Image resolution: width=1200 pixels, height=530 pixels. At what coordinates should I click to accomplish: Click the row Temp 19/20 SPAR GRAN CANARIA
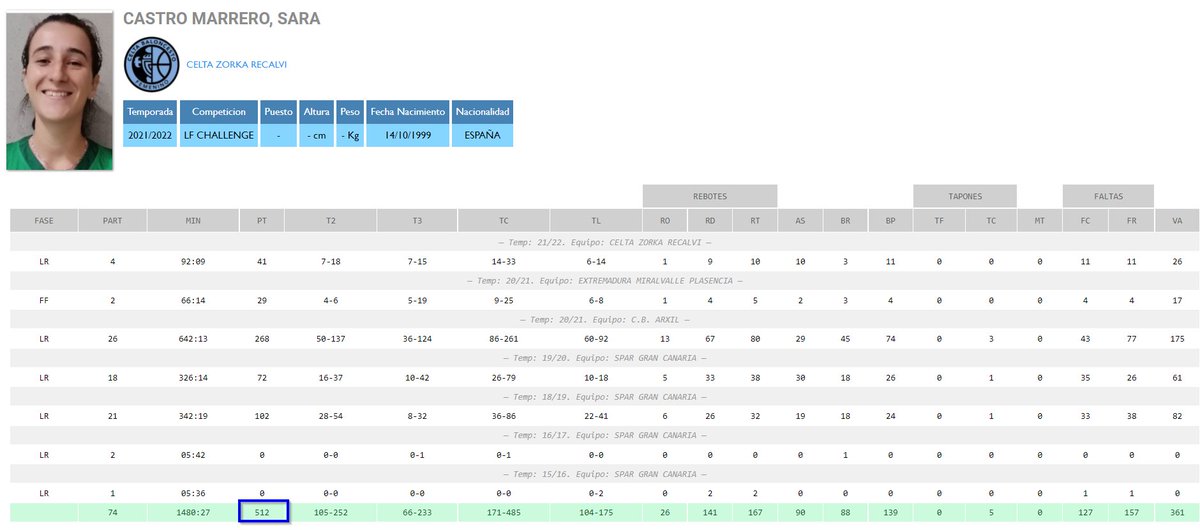604,358
